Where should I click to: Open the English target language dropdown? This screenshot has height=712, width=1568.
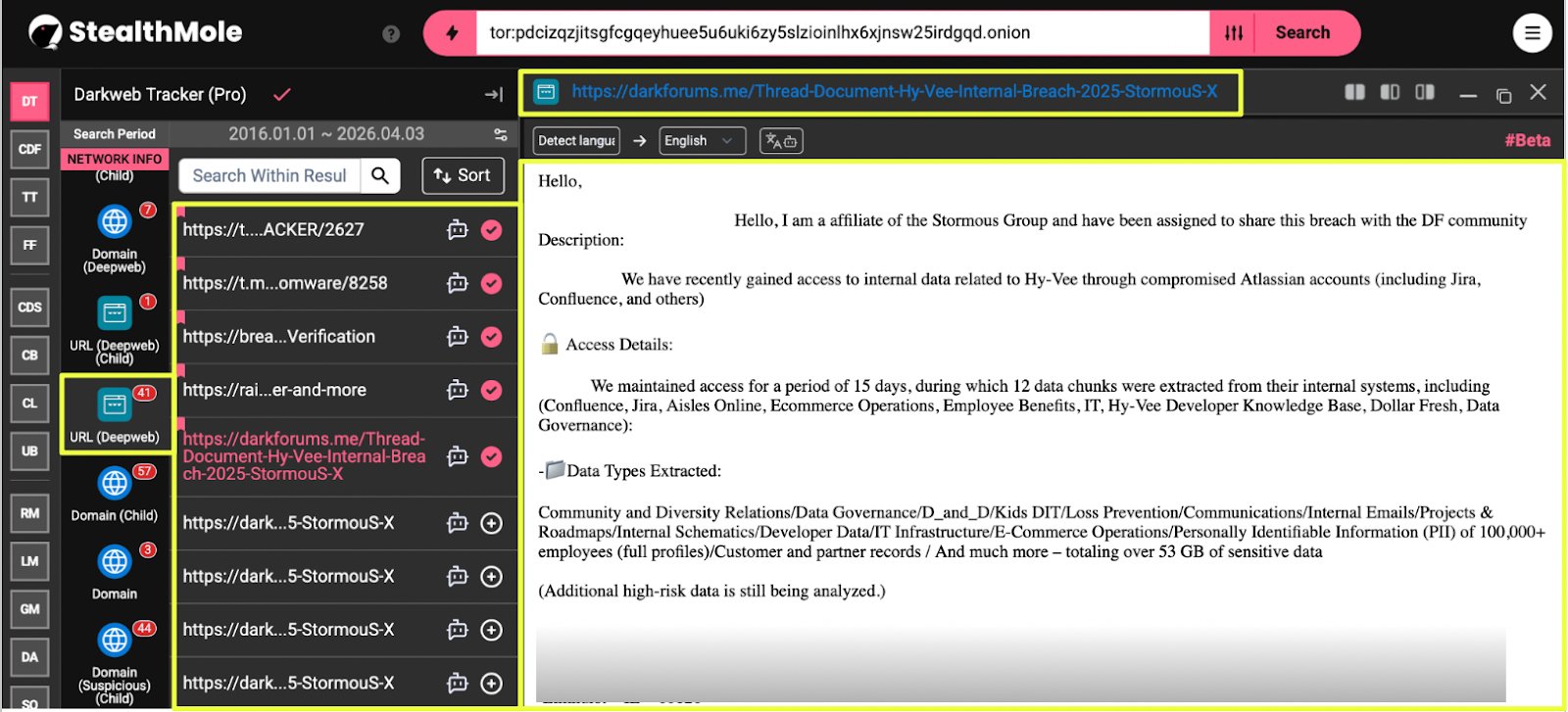702,141
